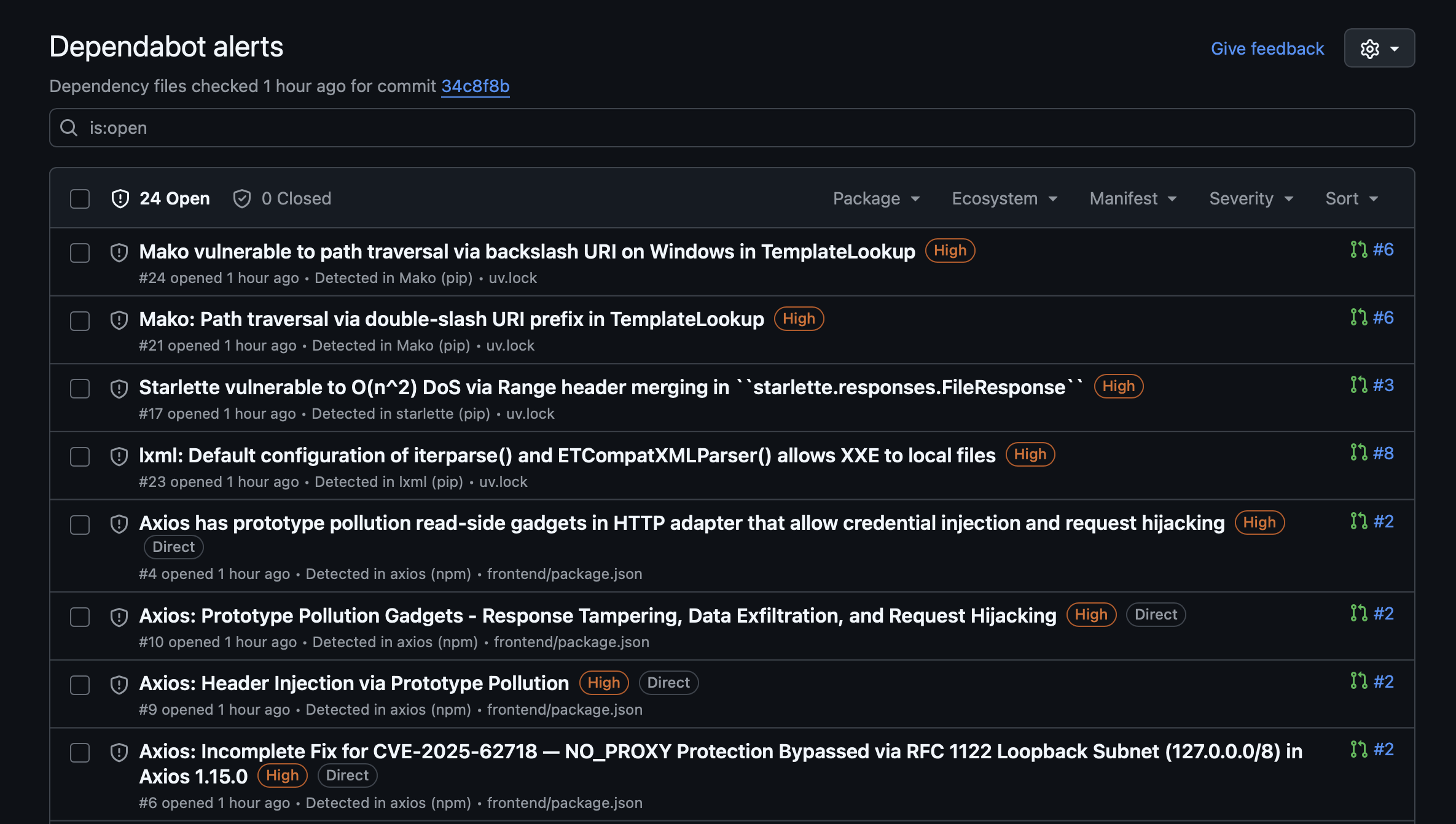The image size is (1456, 824).
Task: Click the closed shield check icon
Action: [242, 199]
